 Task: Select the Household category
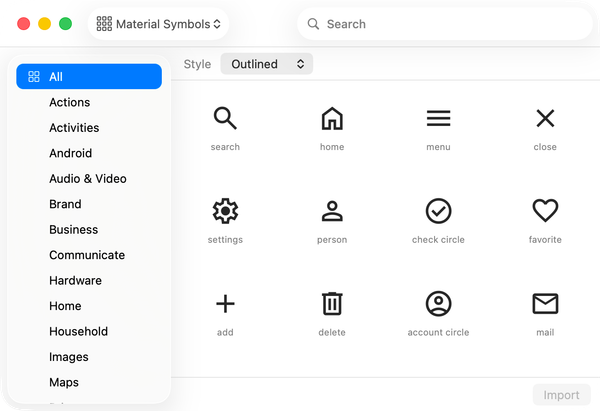tap(89, 331)
